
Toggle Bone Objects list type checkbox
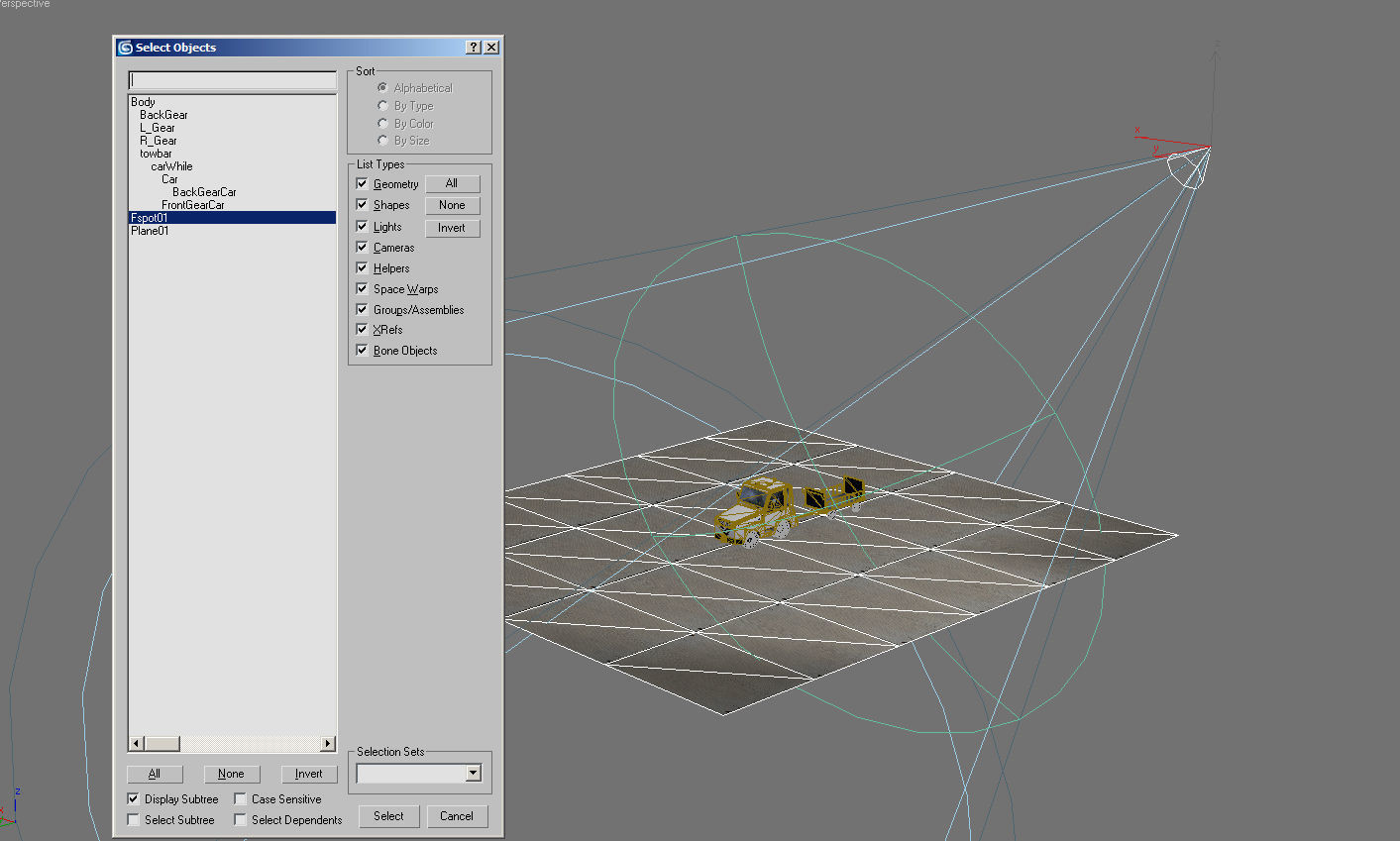point(362,350)
